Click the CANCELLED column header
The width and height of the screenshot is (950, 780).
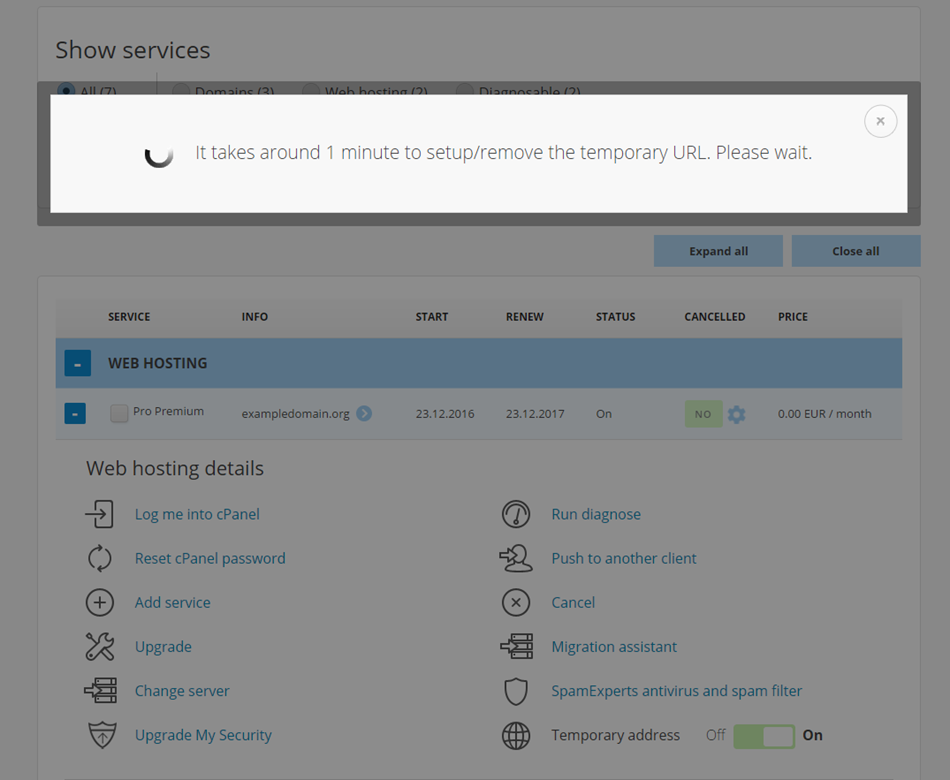coord(715,316)
